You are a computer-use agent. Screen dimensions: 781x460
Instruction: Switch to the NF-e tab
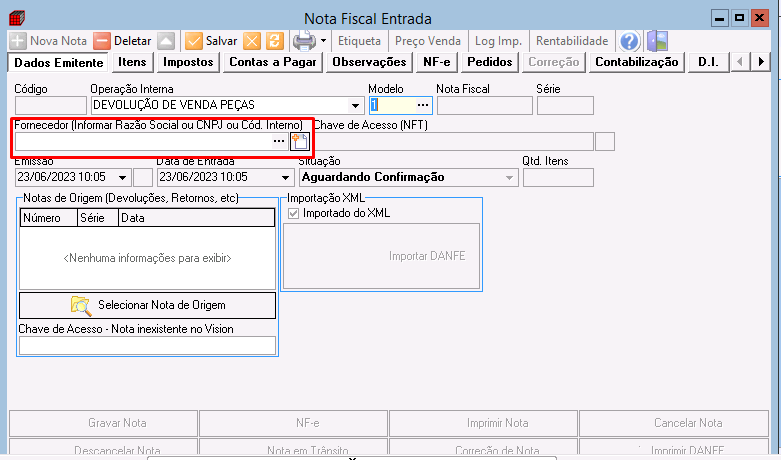coord(436,62)
